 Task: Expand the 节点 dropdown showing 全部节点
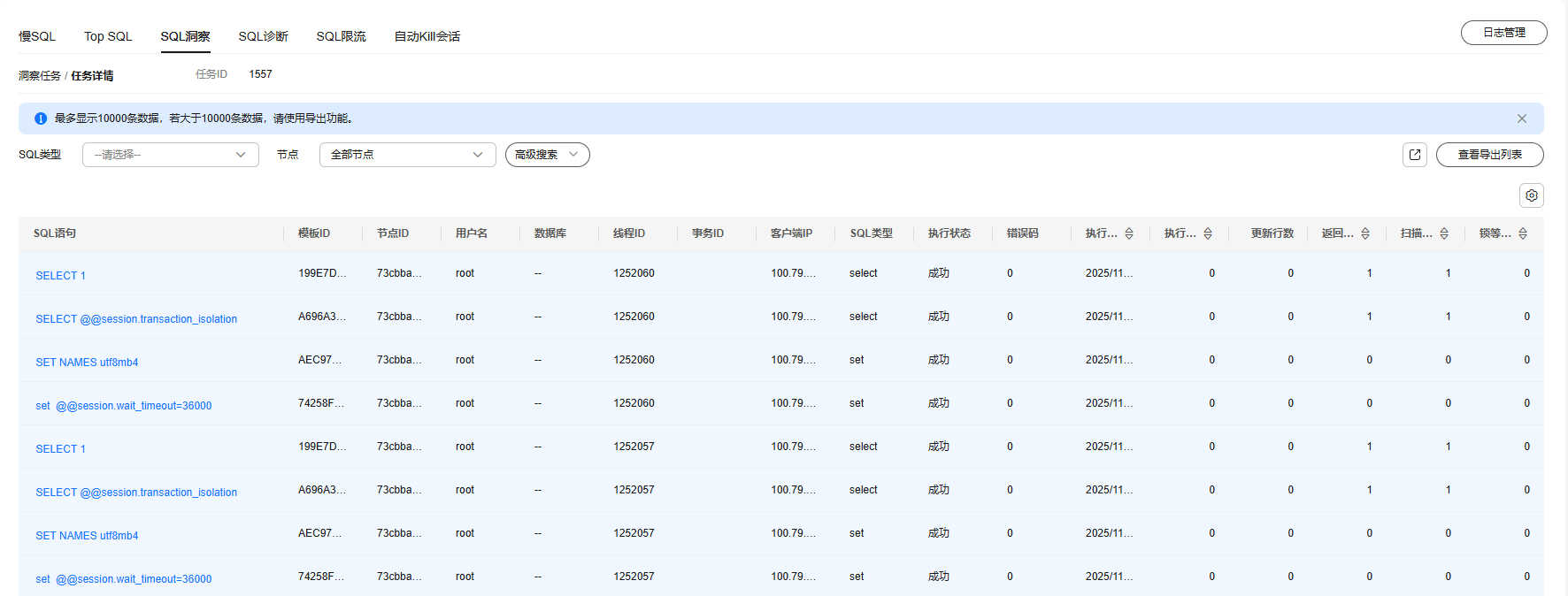point(407,155)
